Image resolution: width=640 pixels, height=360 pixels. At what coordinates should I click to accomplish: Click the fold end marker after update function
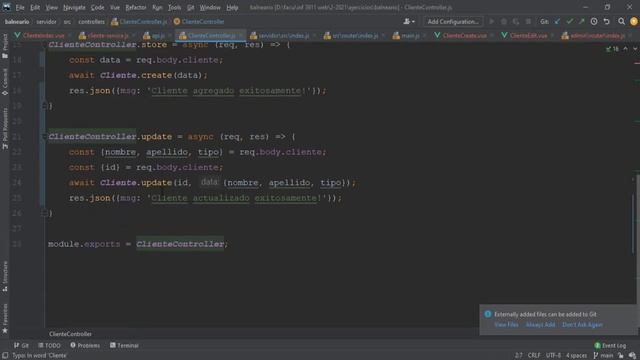pos(44,213)
